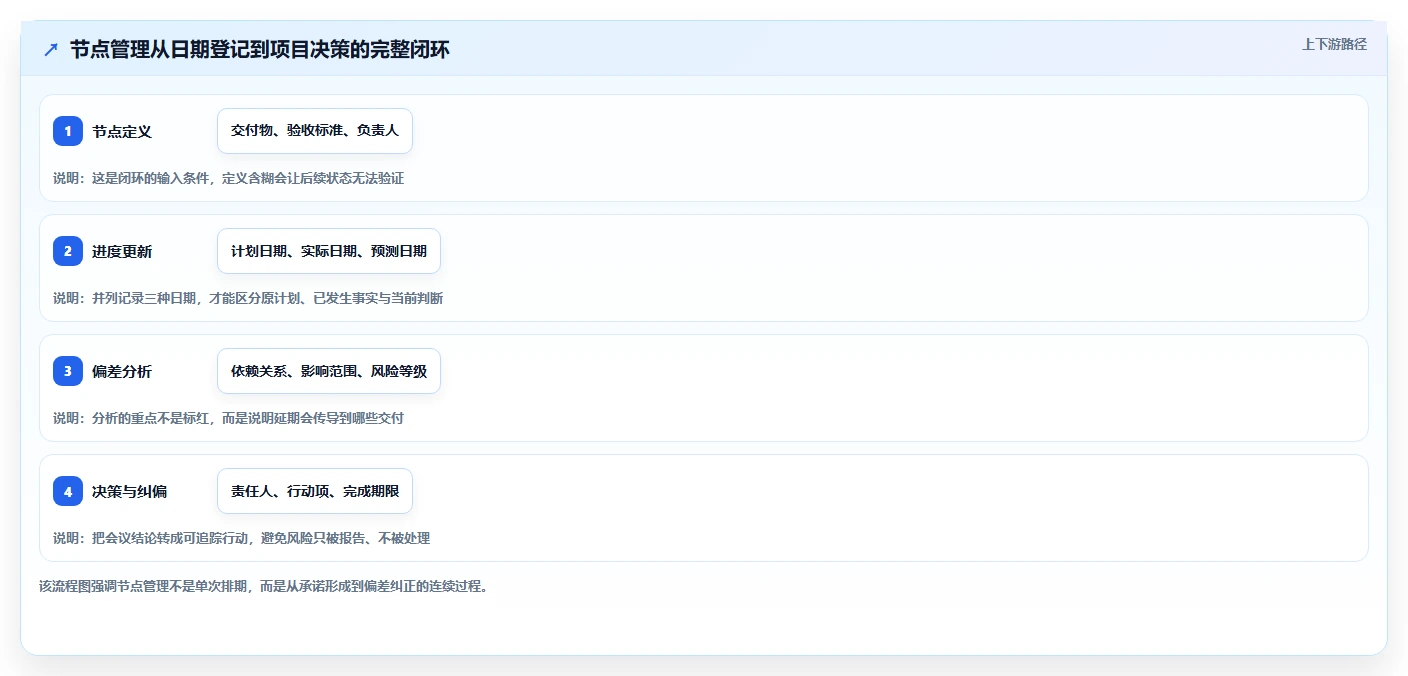
Task: Click the step 2 number badge
Action: coord(68,251)
